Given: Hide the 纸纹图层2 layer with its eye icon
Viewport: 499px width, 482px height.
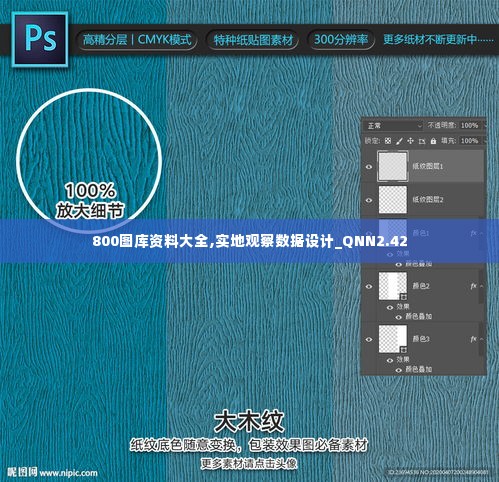Looking at the screenshot, I should (369, 200).
